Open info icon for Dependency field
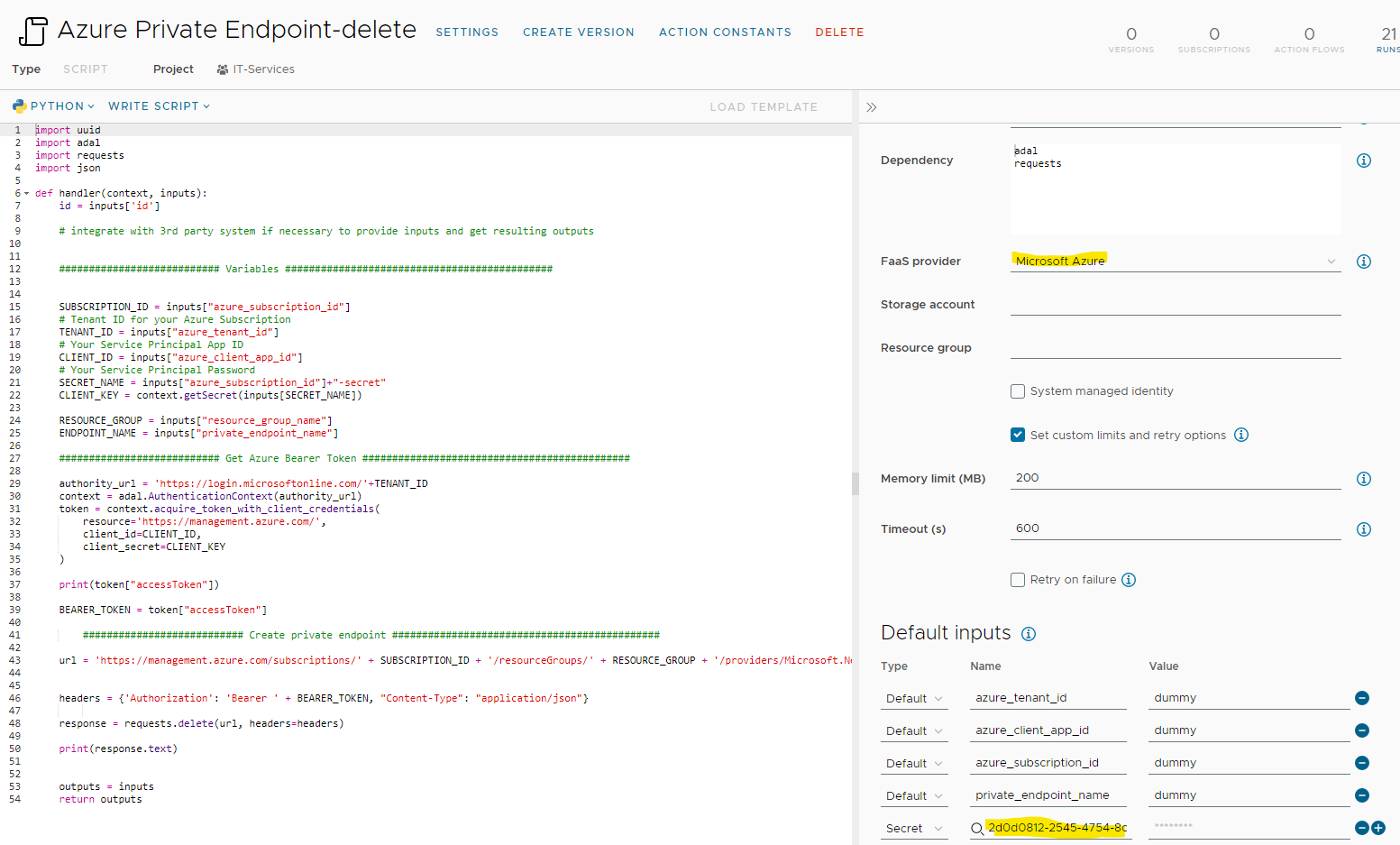1400x845 pixels. 1364,161
